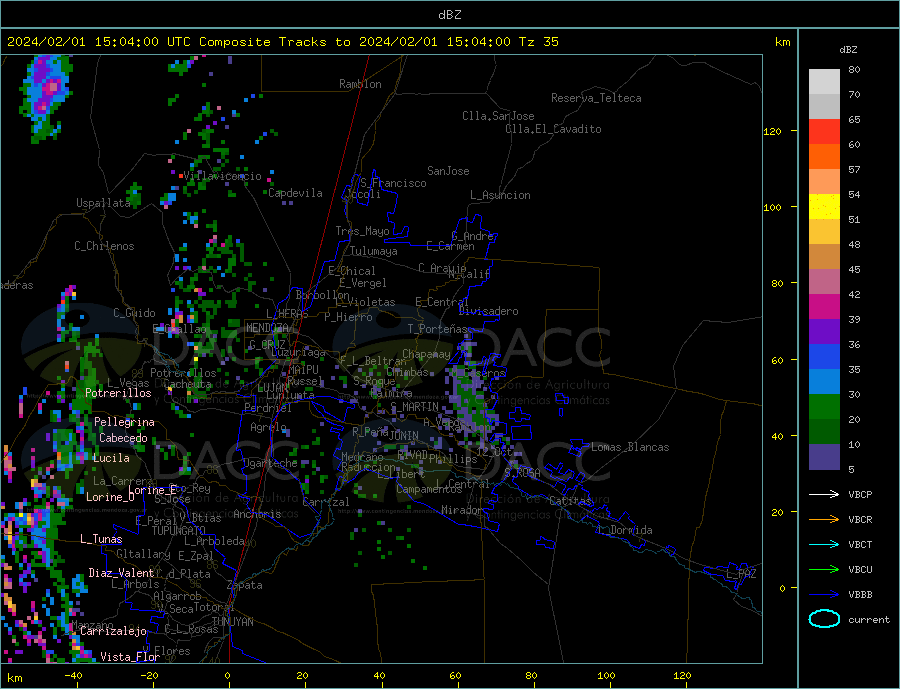Click the Catitas map label
The image size is (900, 689).
tap(571, 501)
